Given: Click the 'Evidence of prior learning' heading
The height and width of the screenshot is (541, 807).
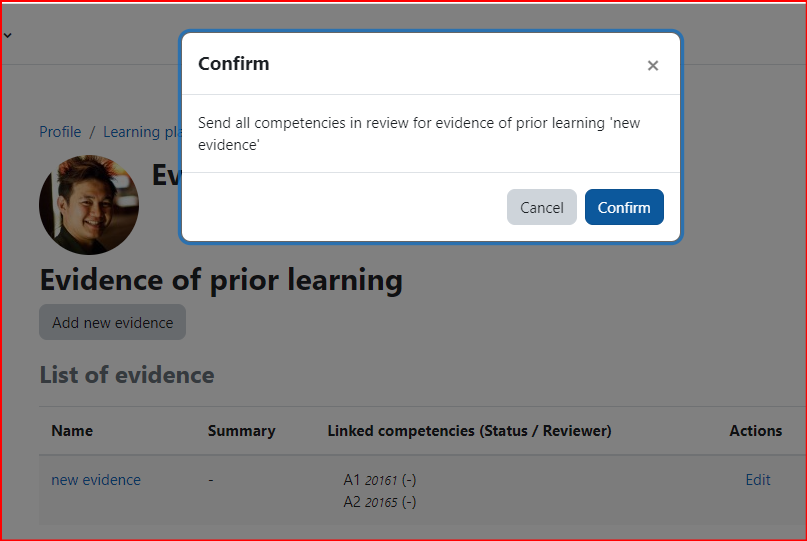Looking at the screenshot, I should point(221,281).
